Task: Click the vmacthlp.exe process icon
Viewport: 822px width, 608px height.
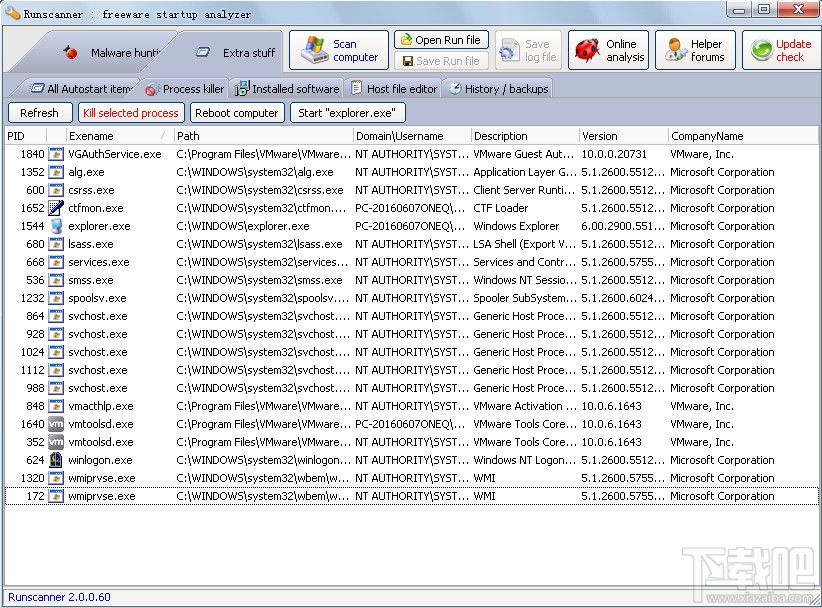Action: pos(56,406)
